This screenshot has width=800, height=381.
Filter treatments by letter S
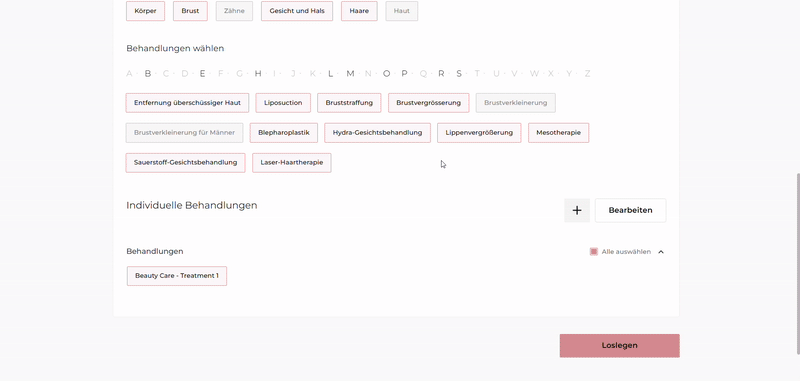click(459, 73)
